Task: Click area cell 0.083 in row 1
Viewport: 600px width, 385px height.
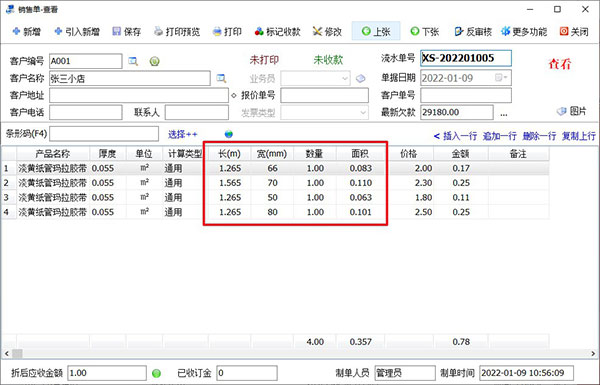Action: tap(360, 168)
